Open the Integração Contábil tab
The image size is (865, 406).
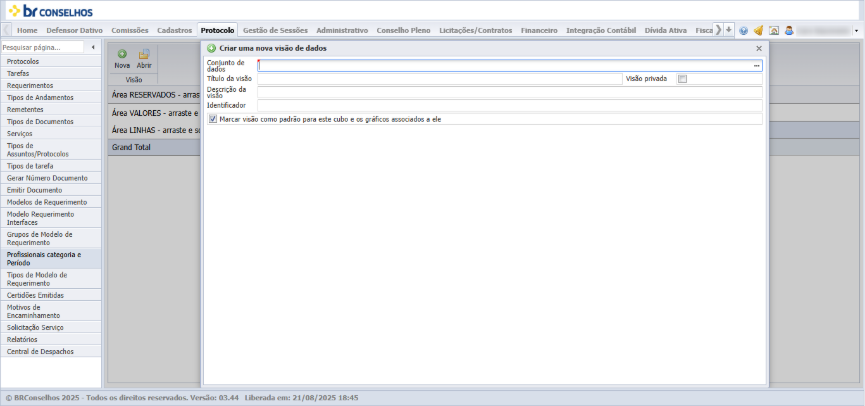click(601, 30)
